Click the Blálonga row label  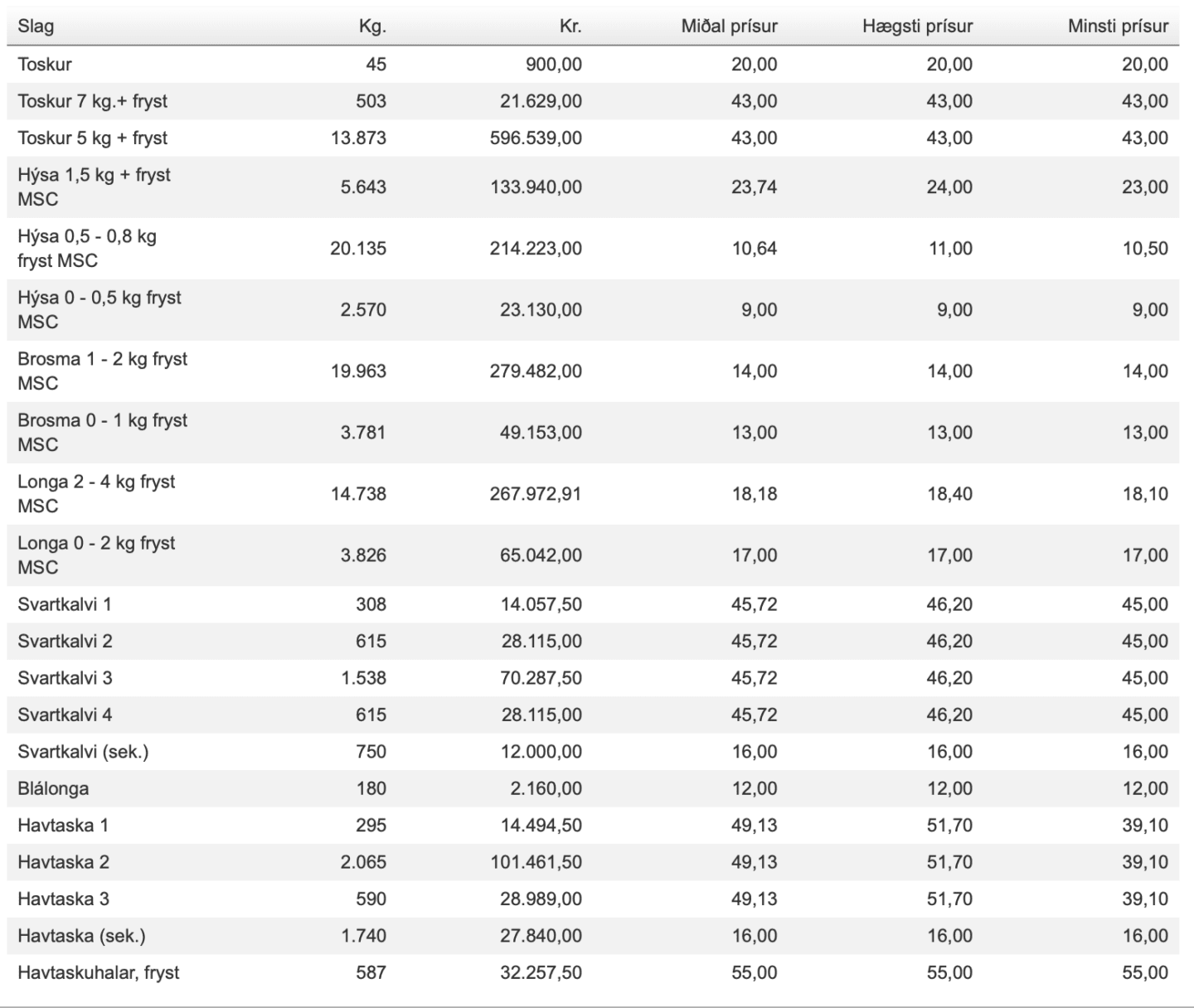click(x=53, y=788)
